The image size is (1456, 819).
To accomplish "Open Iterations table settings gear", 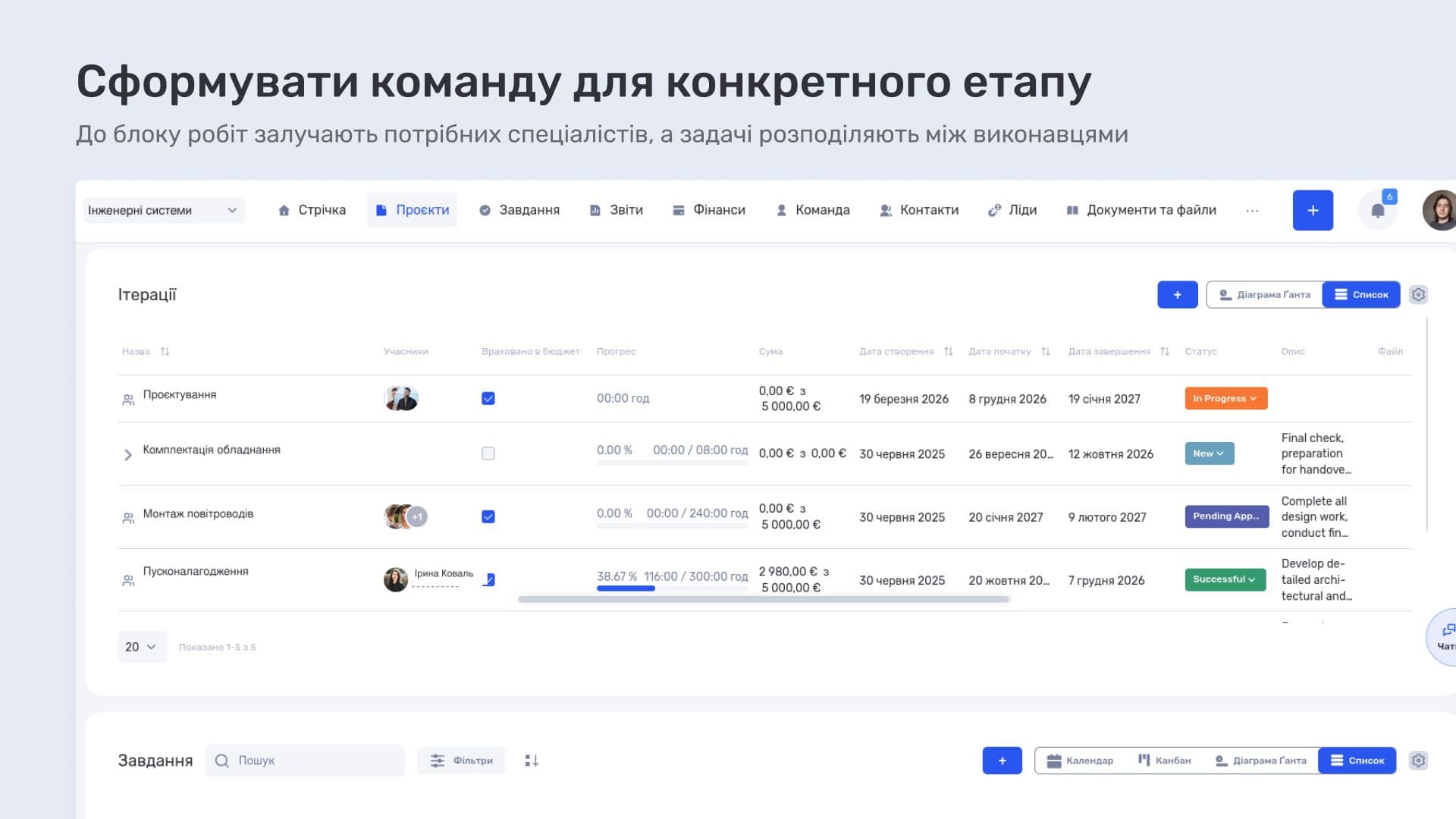I will tap(1418, 295).
